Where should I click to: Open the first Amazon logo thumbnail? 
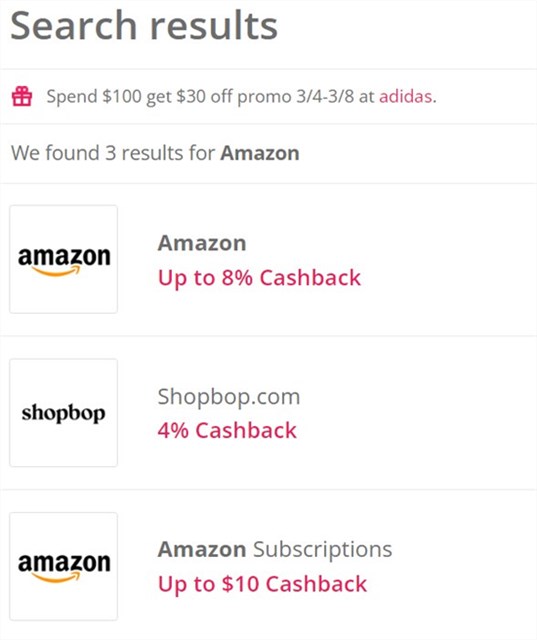pyautogui.click(x=64, y=259)
